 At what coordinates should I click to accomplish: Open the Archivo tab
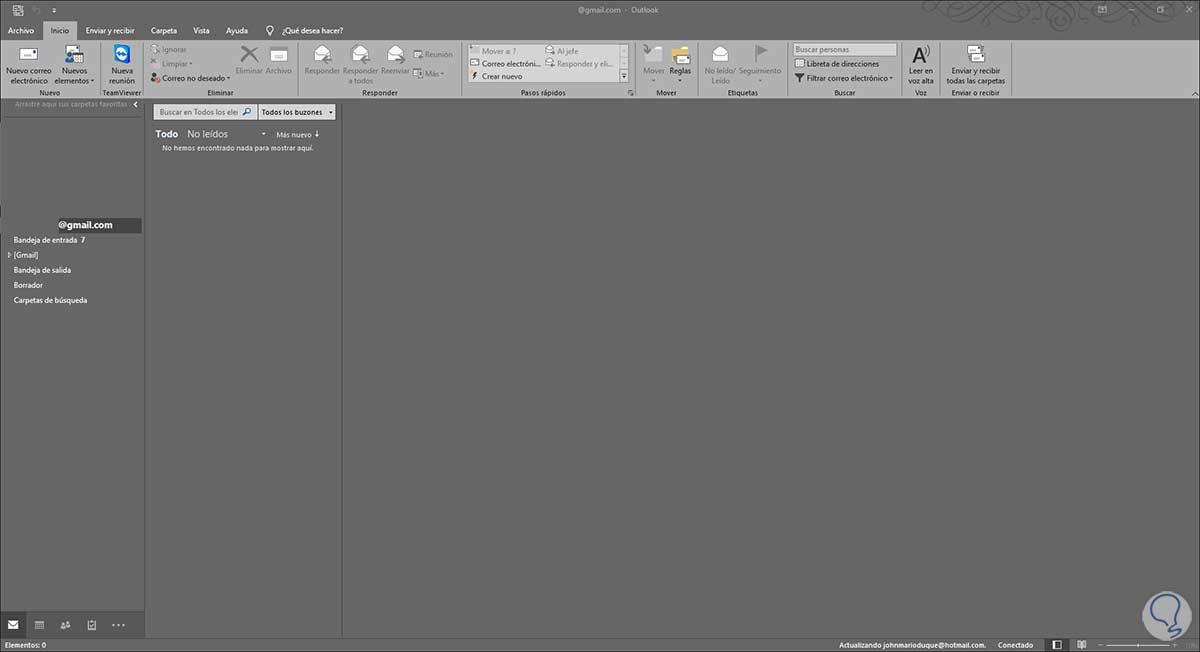point(21,30)
